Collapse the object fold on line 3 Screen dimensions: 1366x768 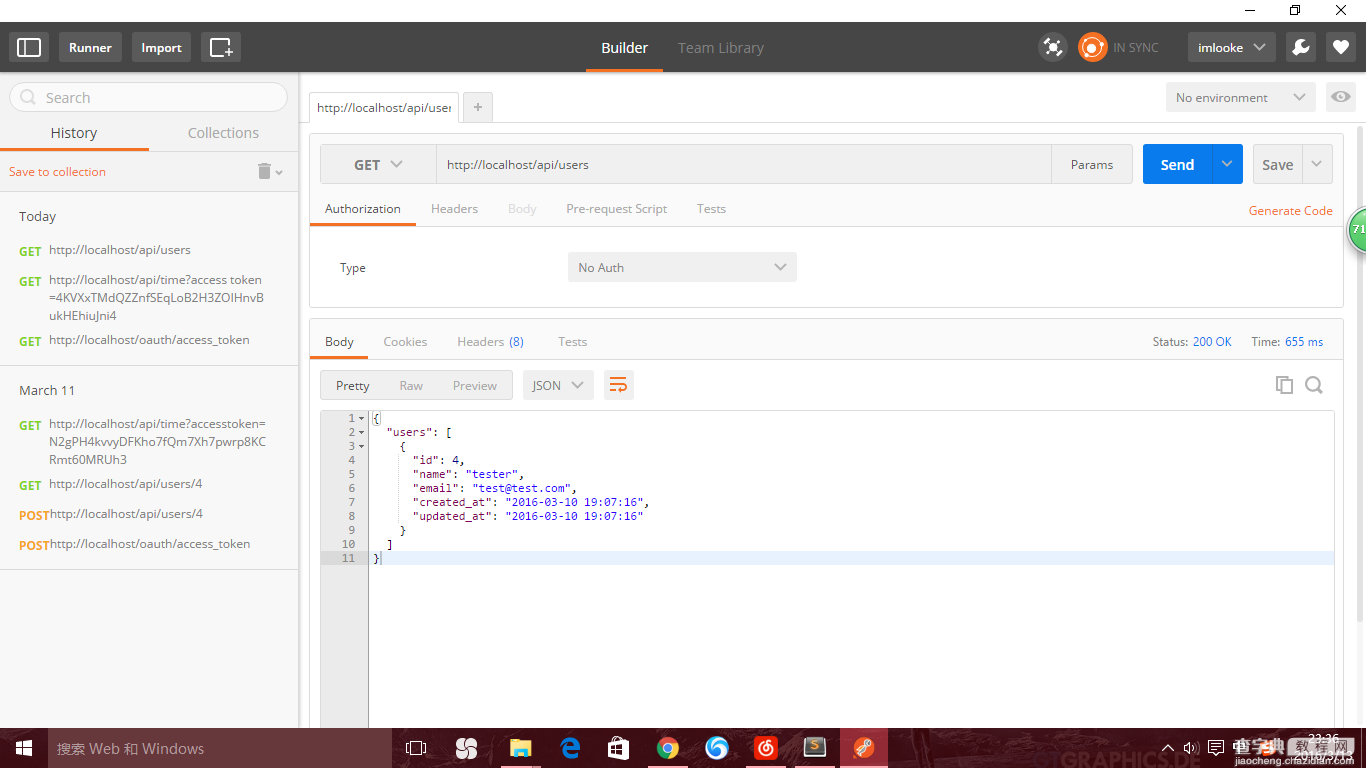point(362,446)
